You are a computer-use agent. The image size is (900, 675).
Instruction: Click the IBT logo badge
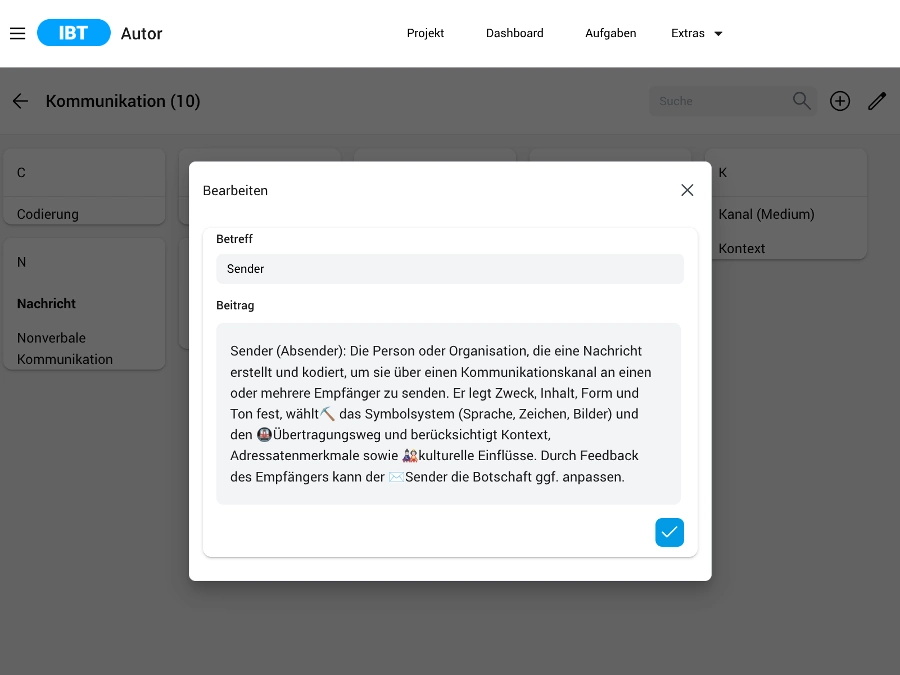pyautogui.click(x=73, y=33)
